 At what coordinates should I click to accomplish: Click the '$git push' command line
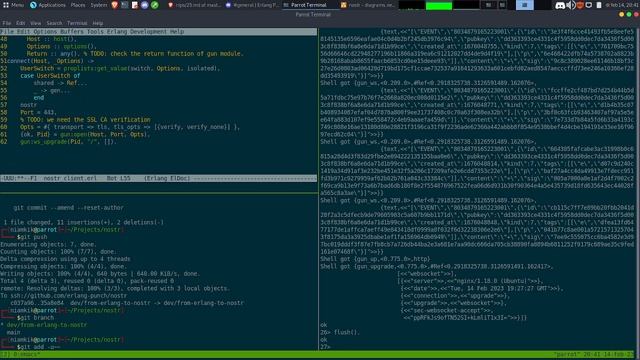pos(32,237)
